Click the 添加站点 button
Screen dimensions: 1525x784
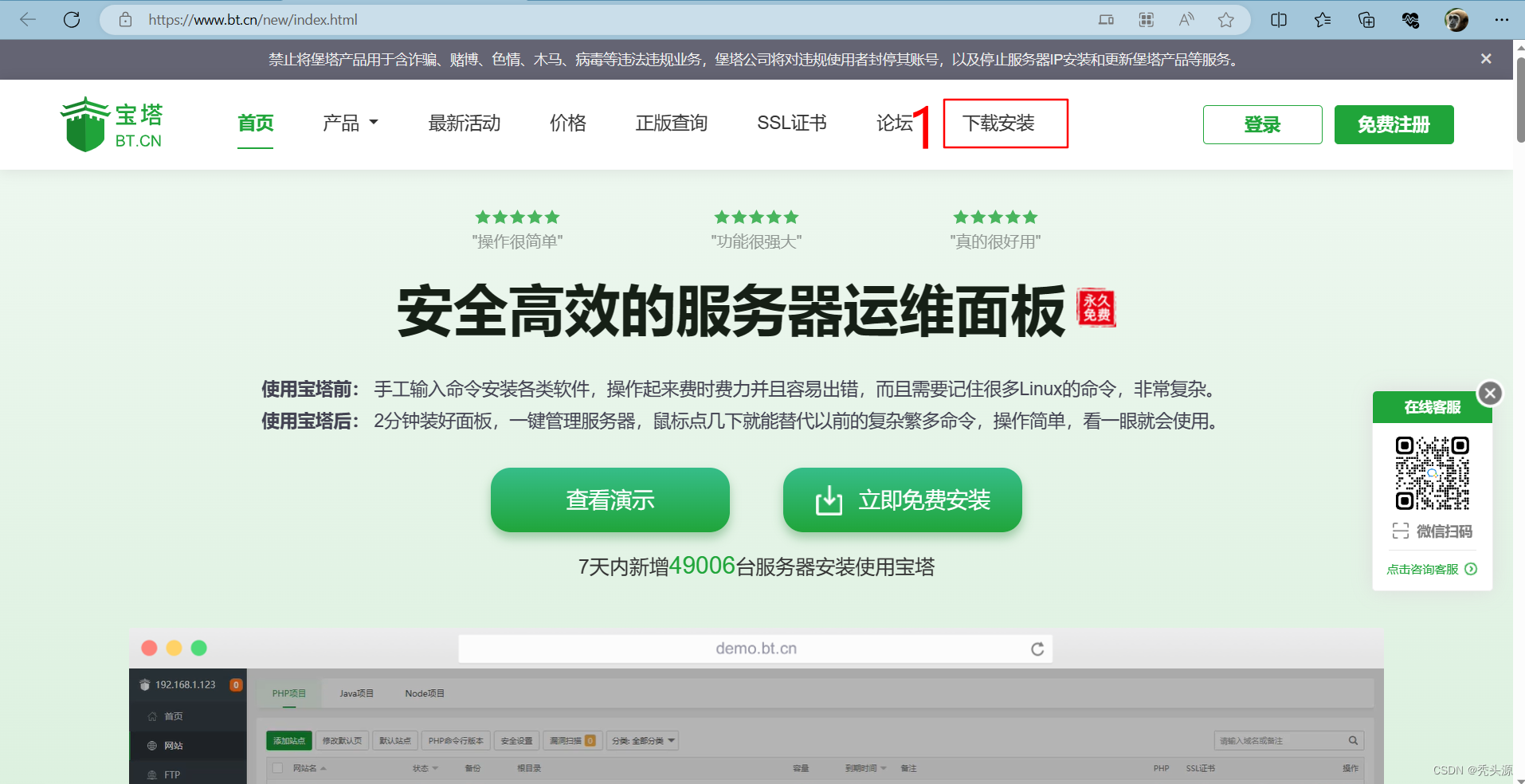[x=289, y=740]
